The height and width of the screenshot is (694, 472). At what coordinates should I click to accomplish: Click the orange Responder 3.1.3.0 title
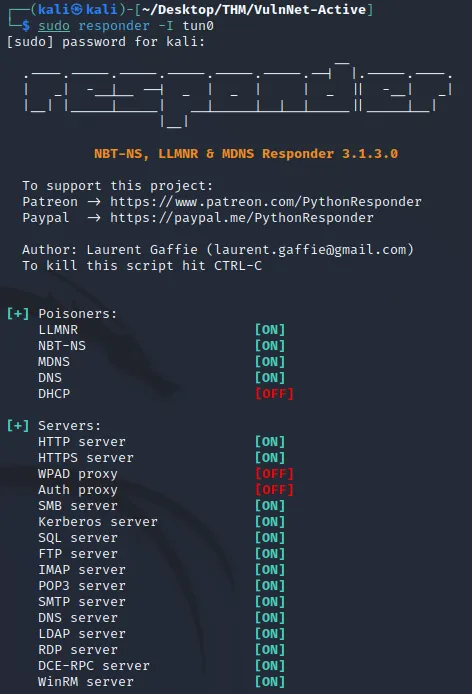click(246, 154)
